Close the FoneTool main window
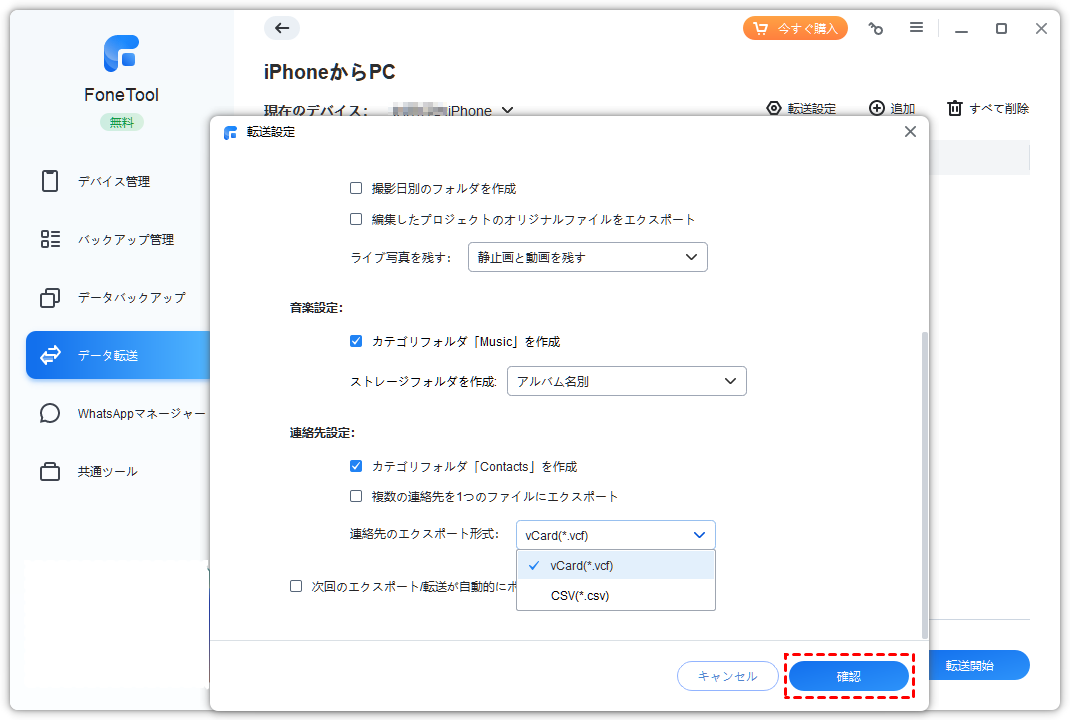The image size is (1070, 720). tap(1041, 28)
